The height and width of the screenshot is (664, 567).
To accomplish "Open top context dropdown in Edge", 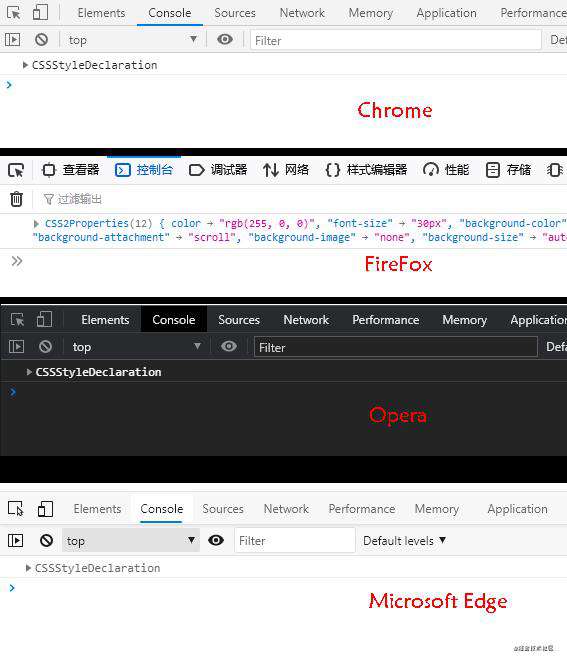I will click(x=131, y=540).
